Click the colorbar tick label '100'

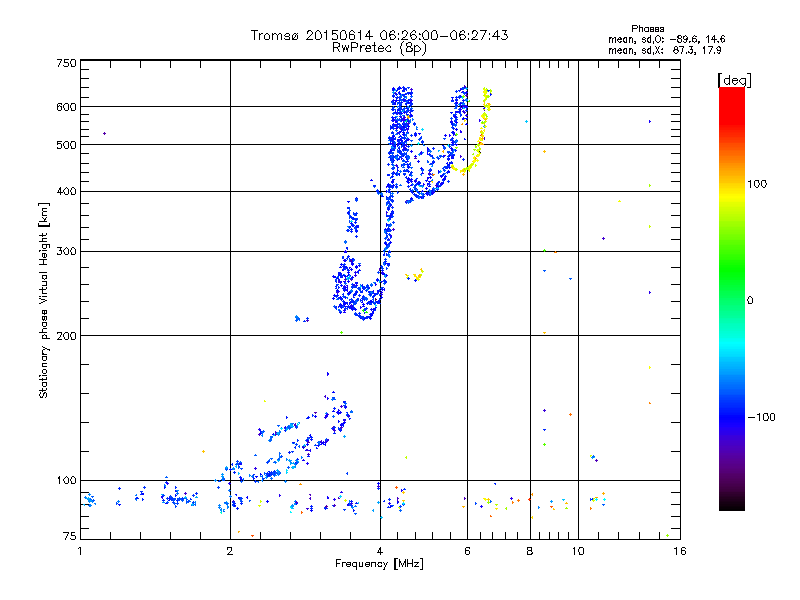757,184
